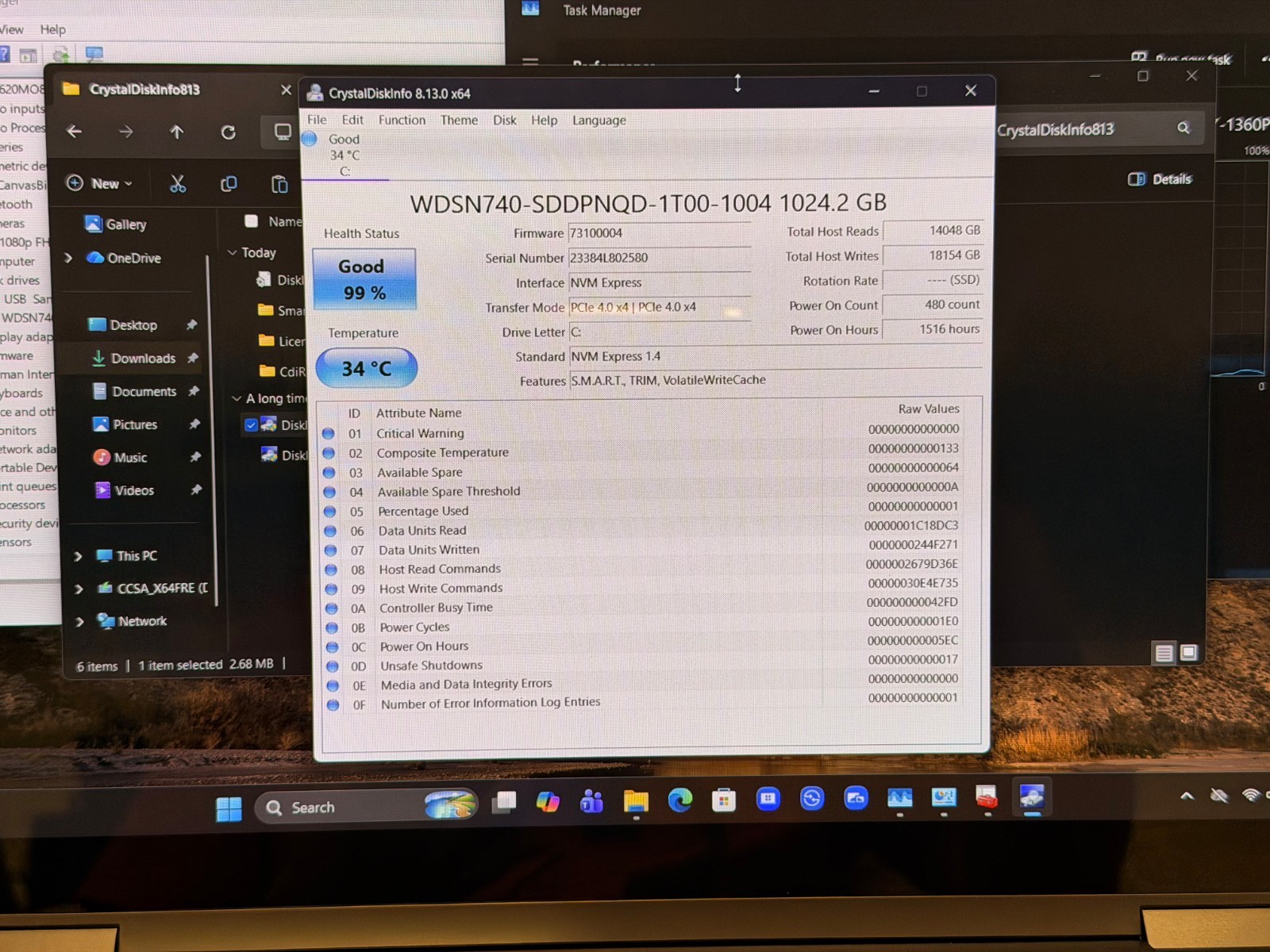
Task: Click the Firmware value field 73100004
Action: (659, 233)
